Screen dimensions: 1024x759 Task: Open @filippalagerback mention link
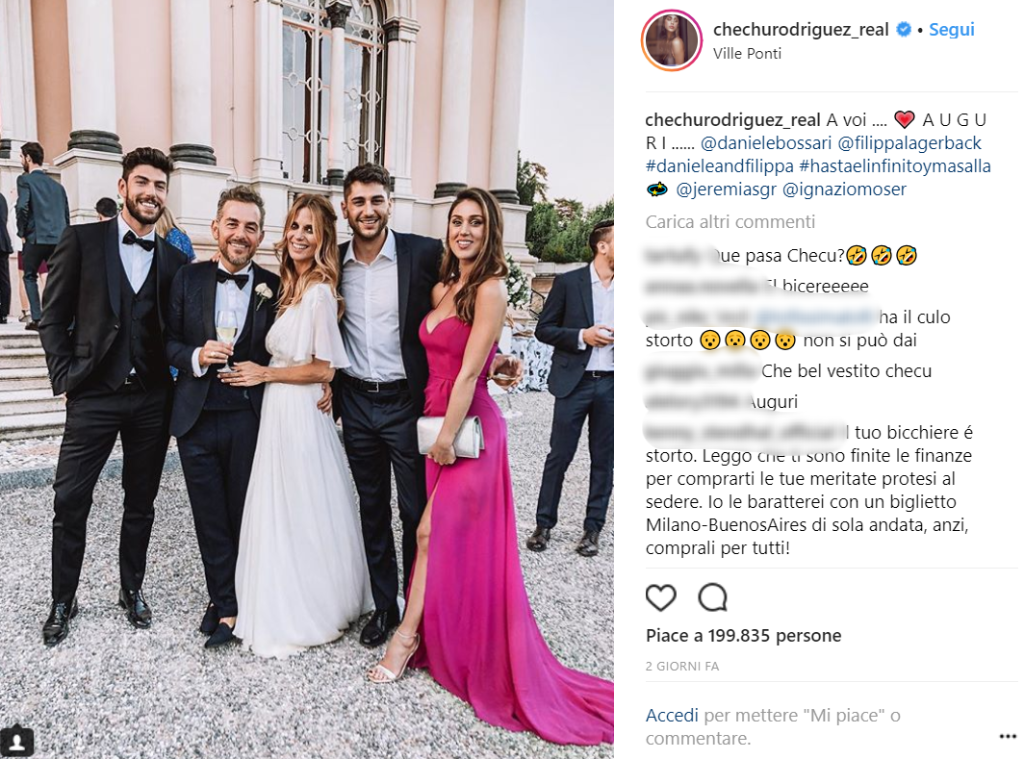tap(909, 143)
